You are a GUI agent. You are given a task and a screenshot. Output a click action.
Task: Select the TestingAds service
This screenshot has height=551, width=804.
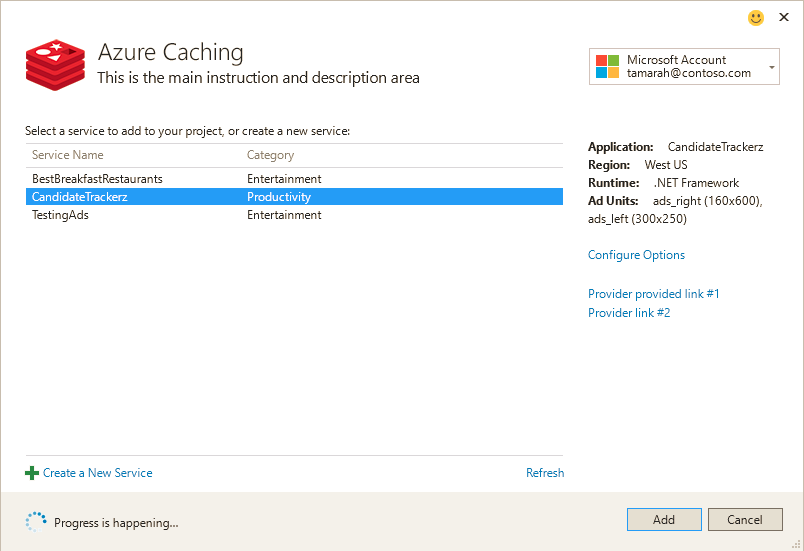click(60, 215)
